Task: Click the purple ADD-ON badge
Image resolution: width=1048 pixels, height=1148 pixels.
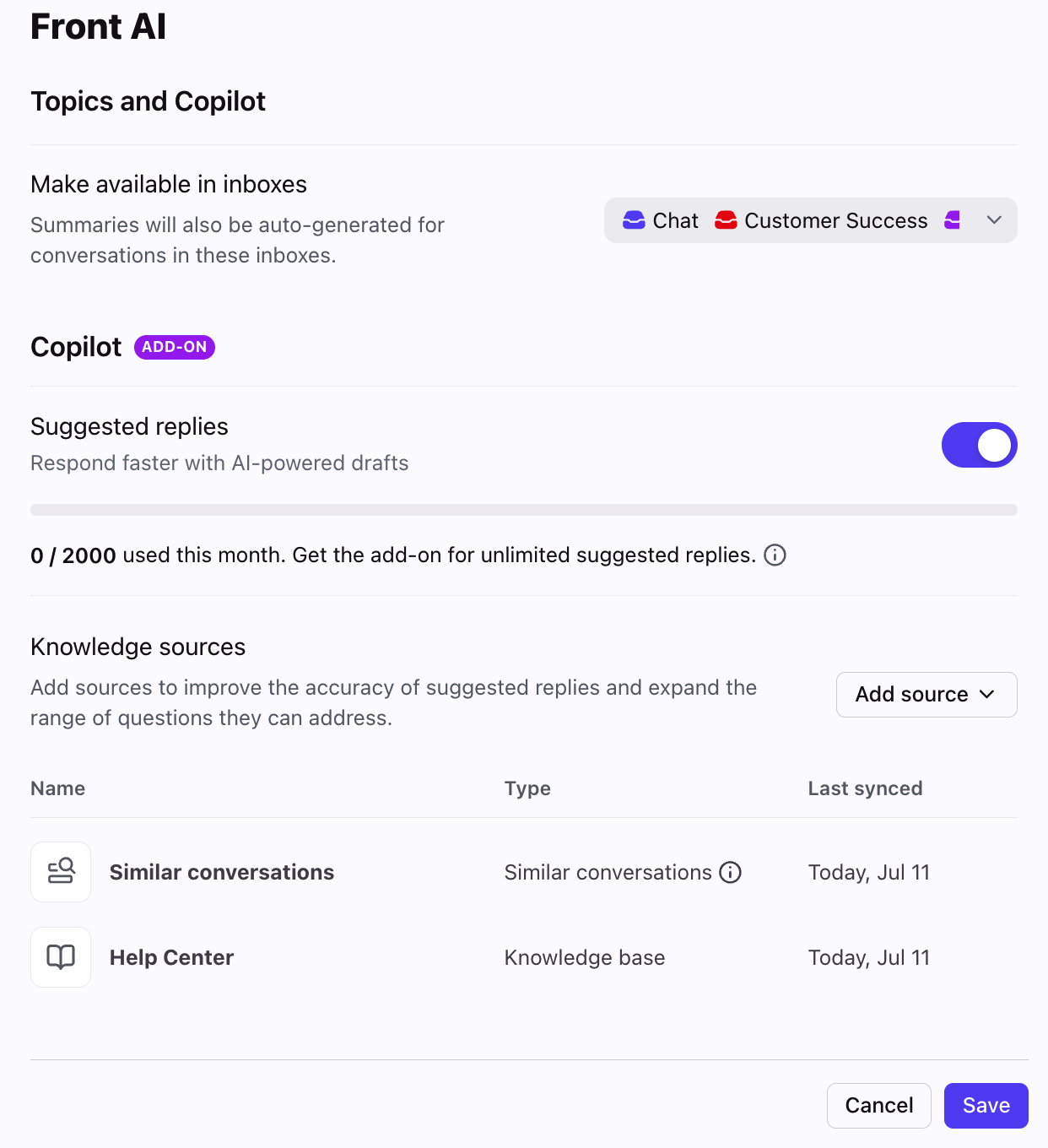Action: 175,347
